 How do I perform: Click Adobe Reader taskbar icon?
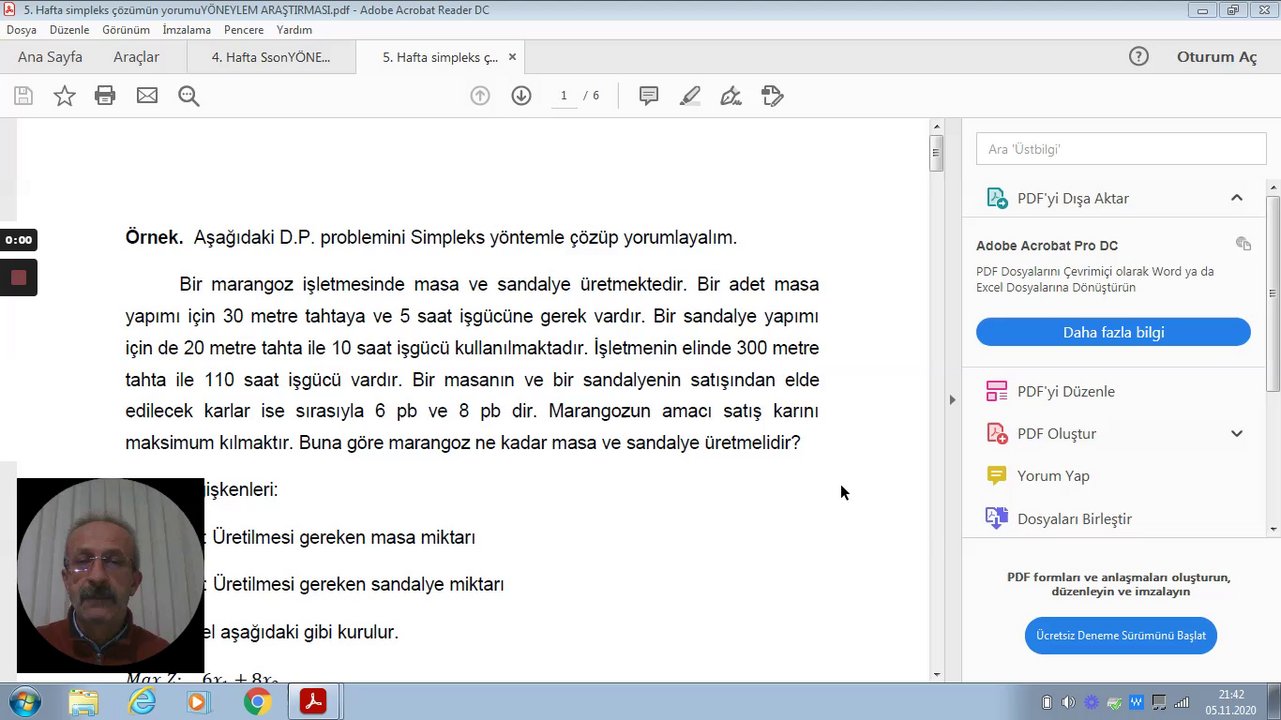(x=313, y=703)
